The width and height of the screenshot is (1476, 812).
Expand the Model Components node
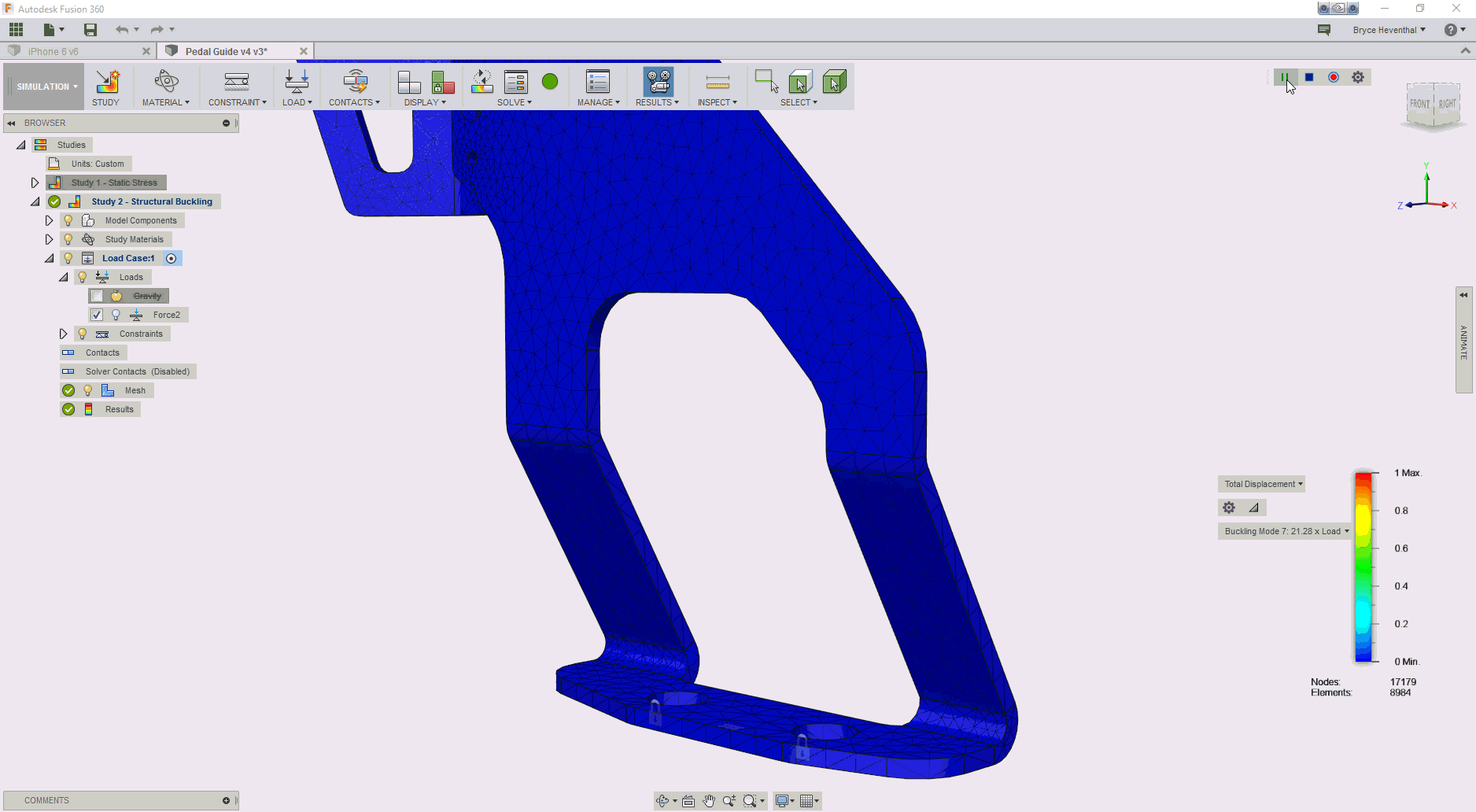point(49,220)
